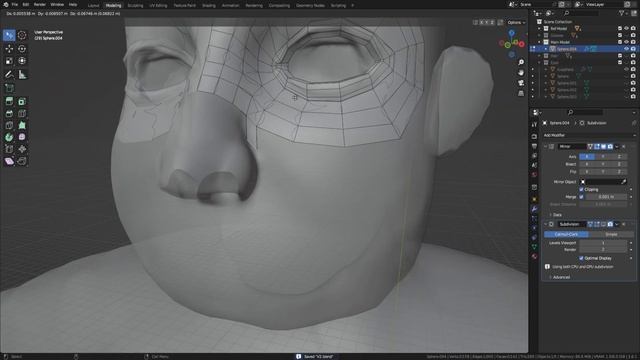Choose the Knife tool
640x360 pixels.
[9, 125]
